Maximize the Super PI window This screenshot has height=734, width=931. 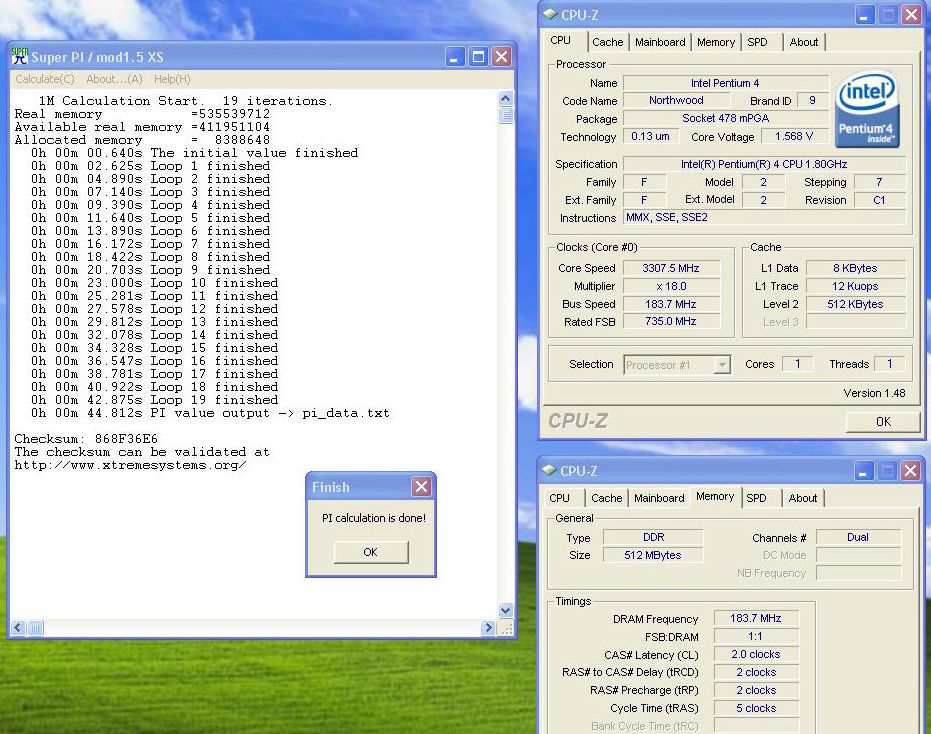[x=478, y=57]
